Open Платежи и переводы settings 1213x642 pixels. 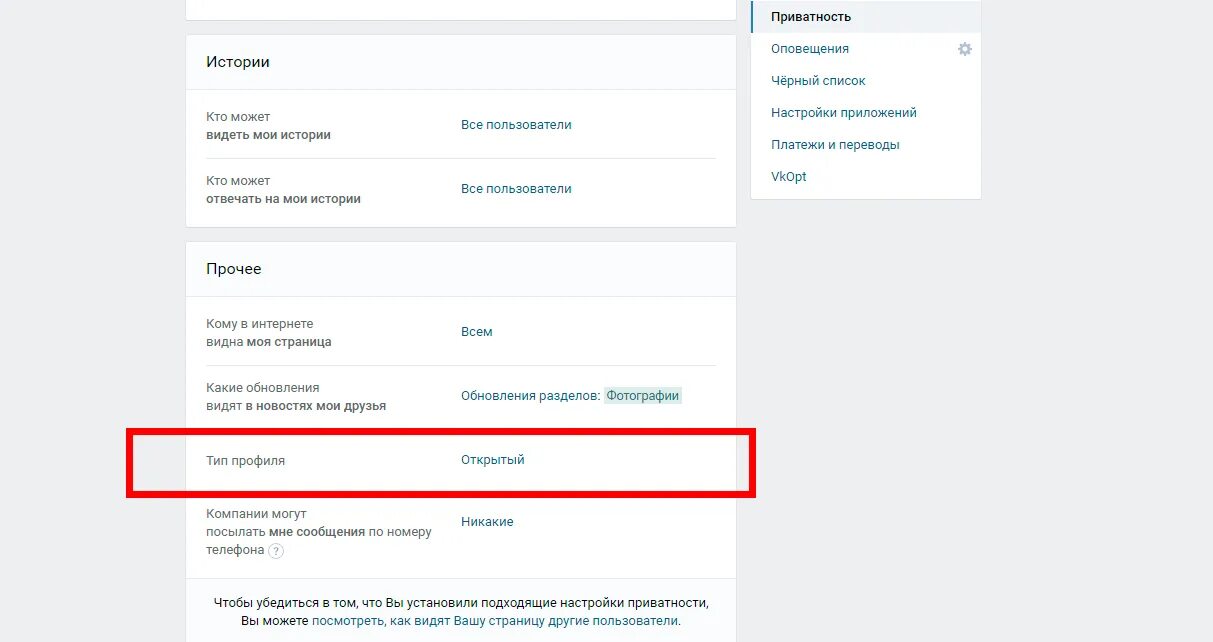[835, 145]
